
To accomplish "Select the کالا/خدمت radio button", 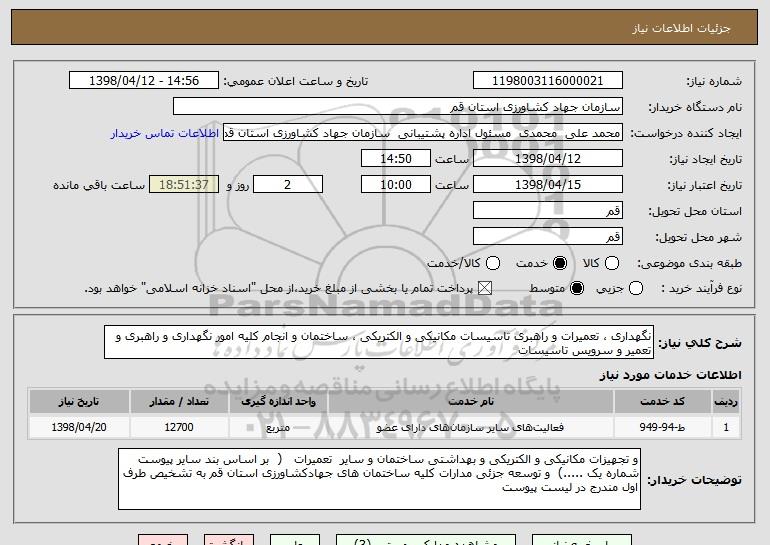I will pos(493,263).
